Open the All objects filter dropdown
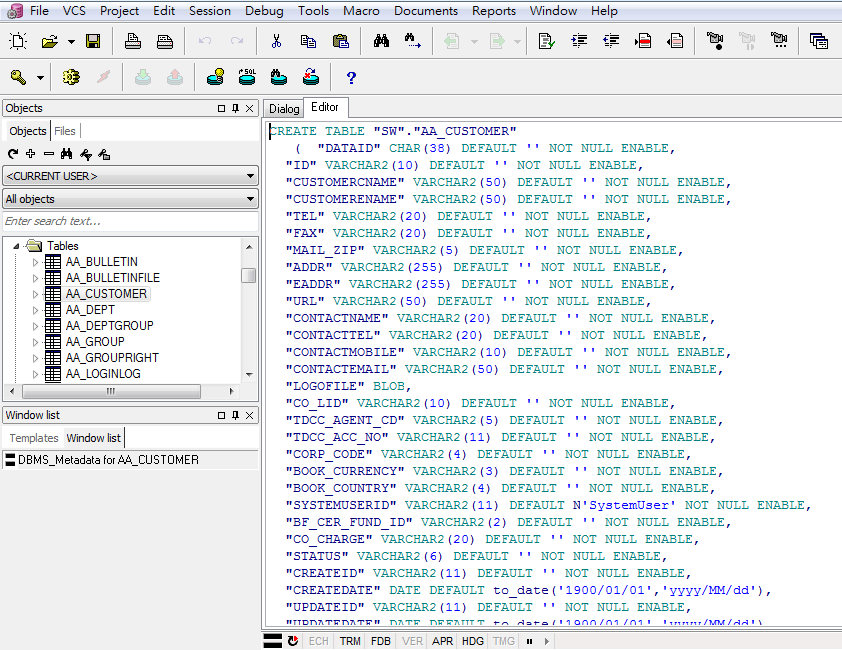This screenshot has width=842, height=650. (x=130, y=199)
